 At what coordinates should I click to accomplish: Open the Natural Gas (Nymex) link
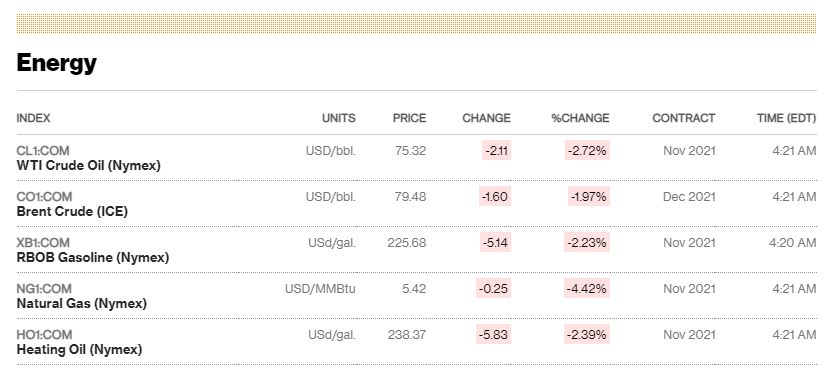click(82, 304)
